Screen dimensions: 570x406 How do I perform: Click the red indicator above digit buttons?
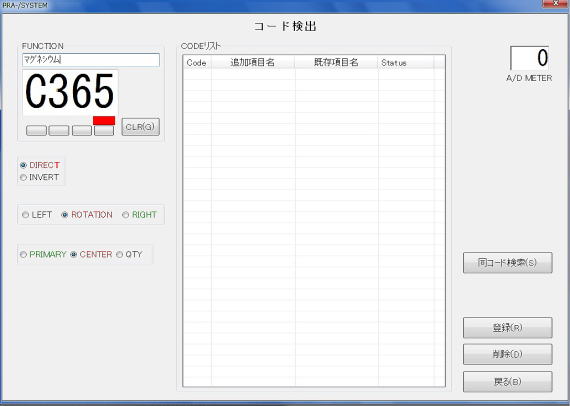pyautogui.click(x=104, y=121)
